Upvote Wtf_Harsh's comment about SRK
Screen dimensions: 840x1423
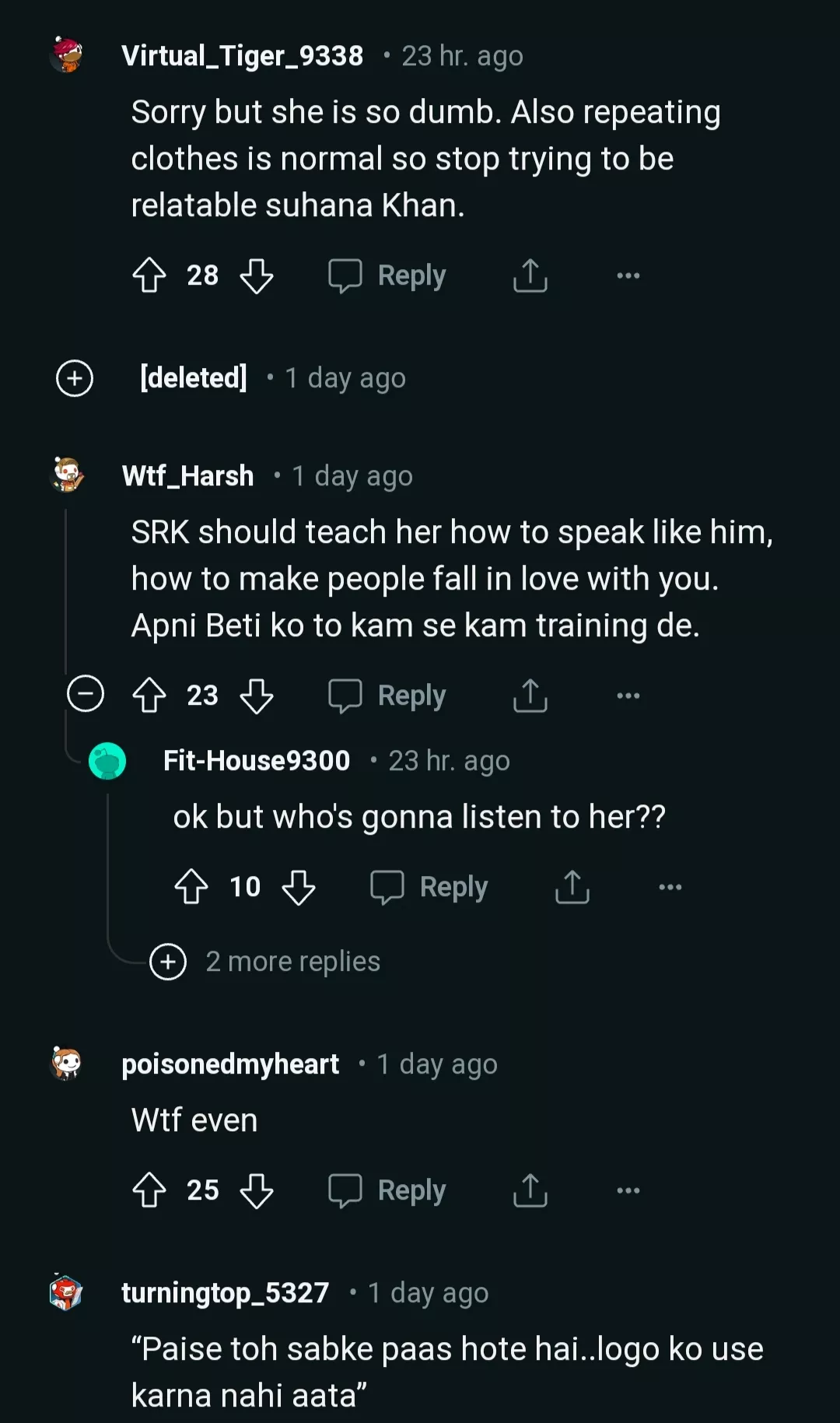coord(149,696)
